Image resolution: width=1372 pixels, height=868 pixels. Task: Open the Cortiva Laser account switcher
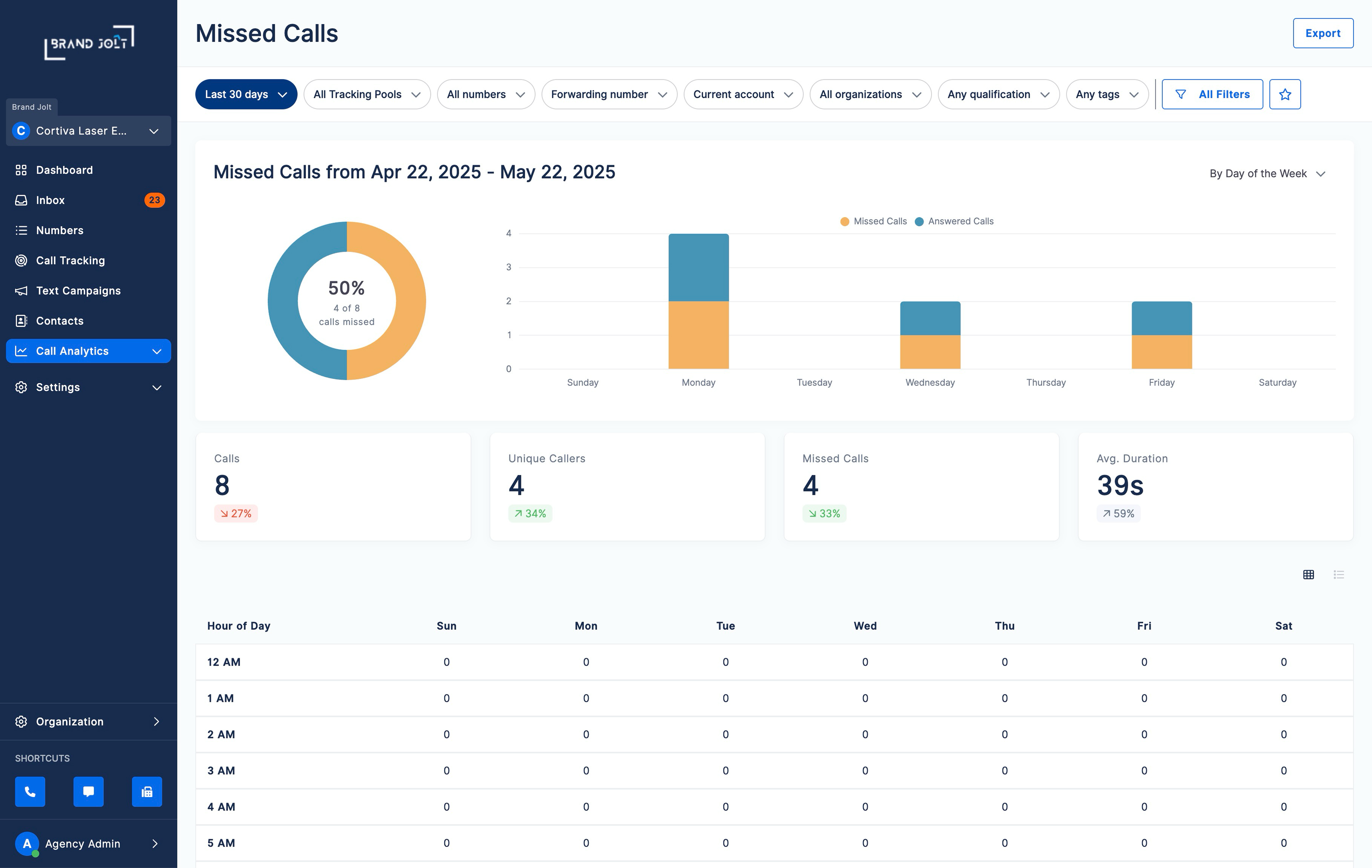(x=88, y=131)
